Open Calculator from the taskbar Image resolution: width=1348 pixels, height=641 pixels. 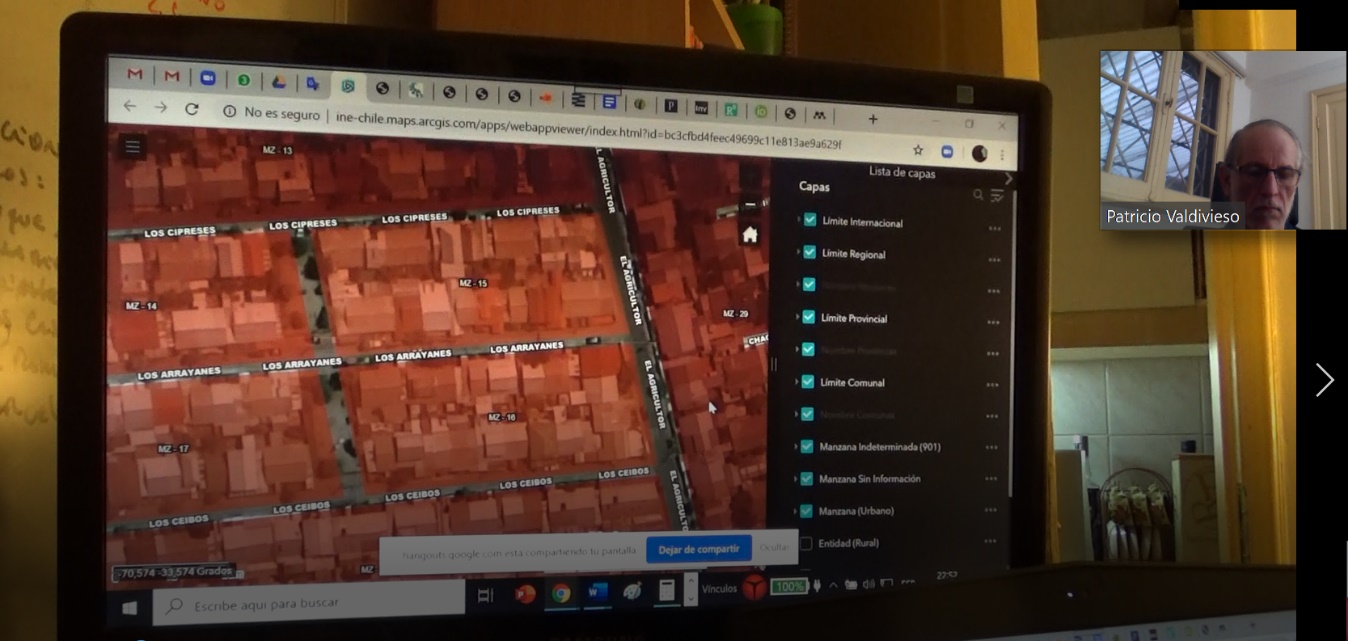tap(666, 589)
